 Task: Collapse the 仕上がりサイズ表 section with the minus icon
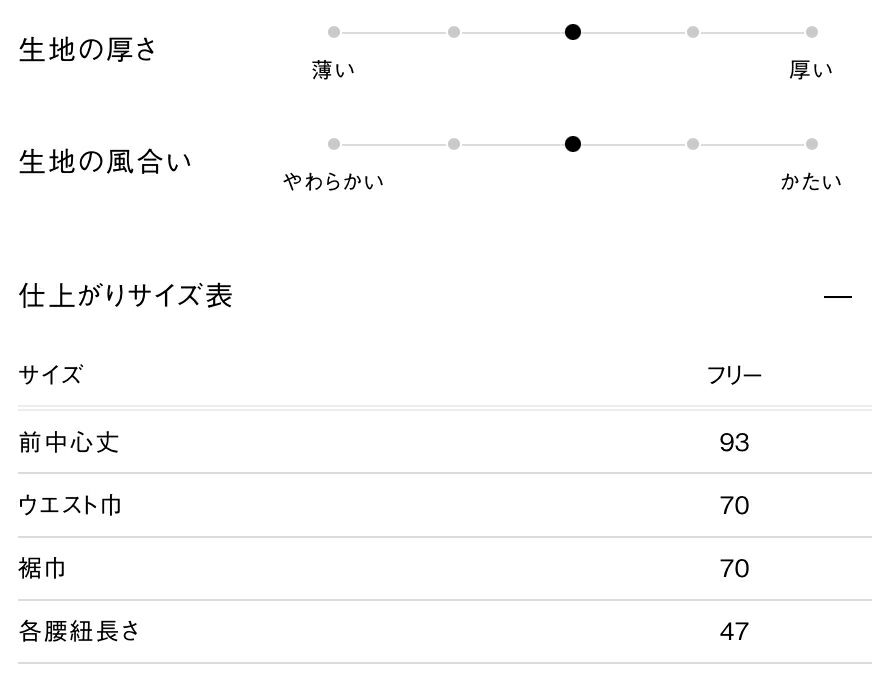(x=837, y=297)
